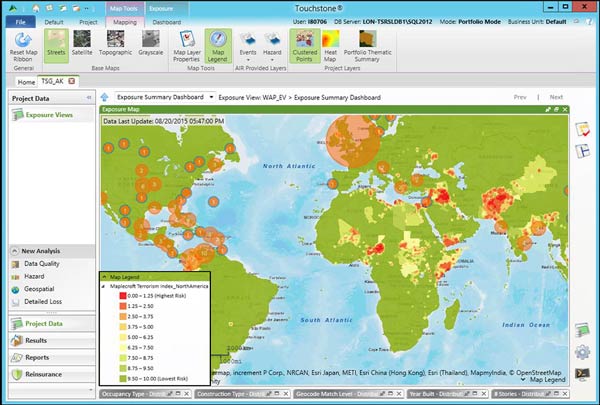This screenshot has width=600, height=405.
Task: Maximize the Construction Type panel
Action: [277, 394]
